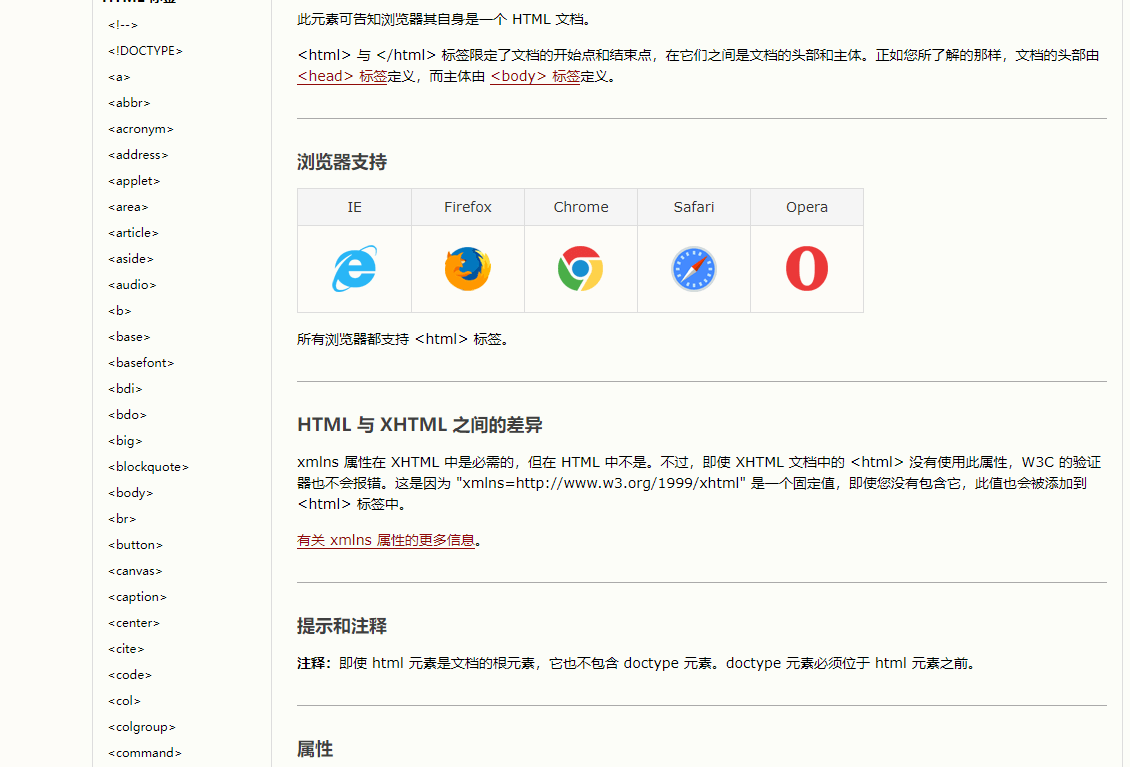Screen dimensions: 1130x767
Task: Open the <button> tag entry
Action: pos(135,544)
